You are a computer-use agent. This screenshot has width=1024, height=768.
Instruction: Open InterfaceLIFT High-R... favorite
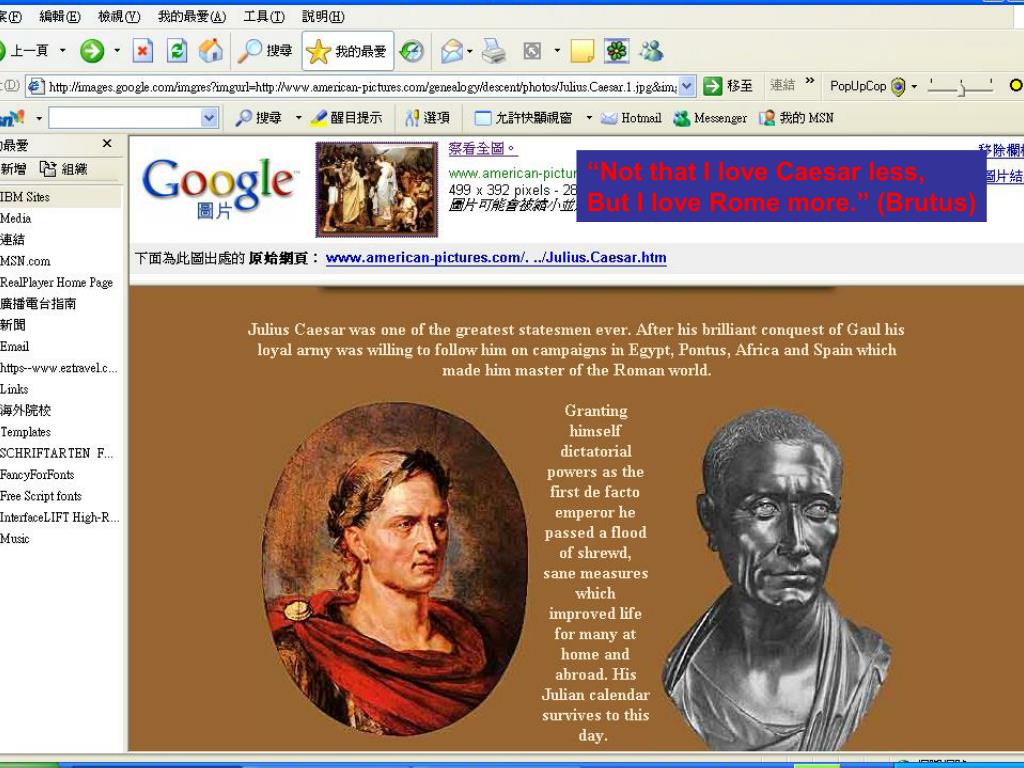[60, 517]
